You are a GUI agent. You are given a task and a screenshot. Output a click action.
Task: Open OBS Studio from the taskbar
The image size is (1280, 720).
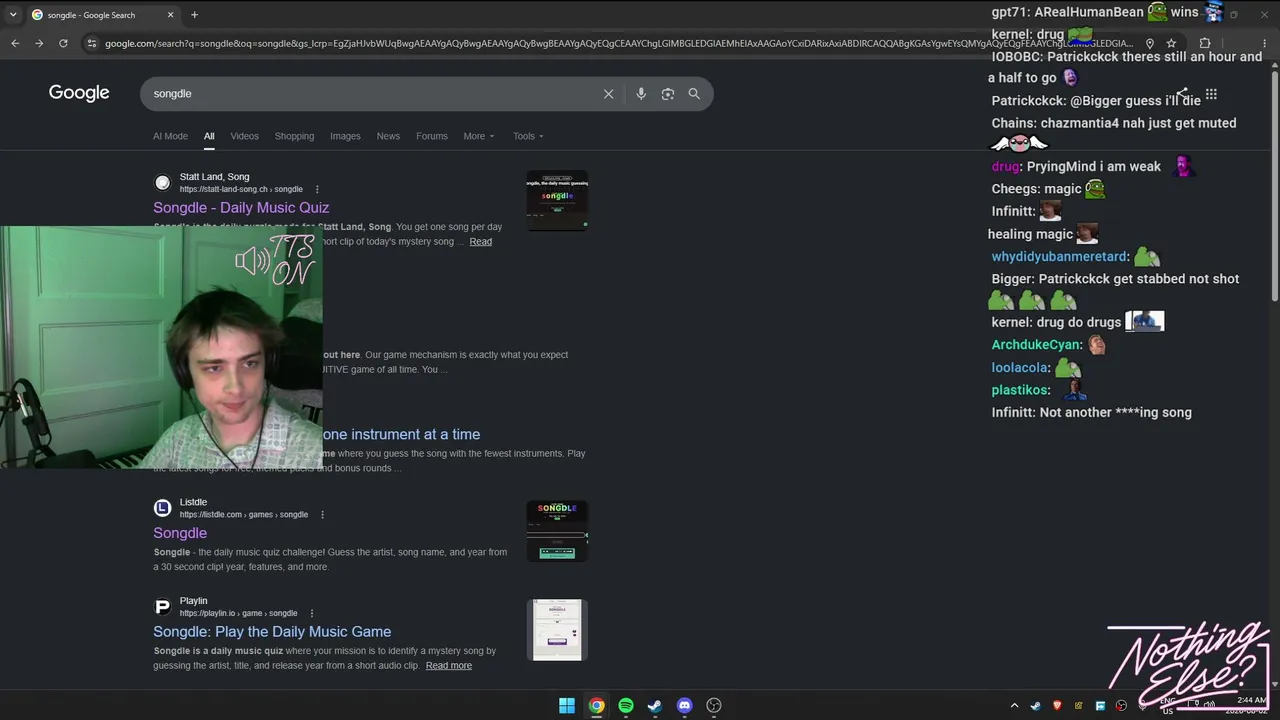714,706
